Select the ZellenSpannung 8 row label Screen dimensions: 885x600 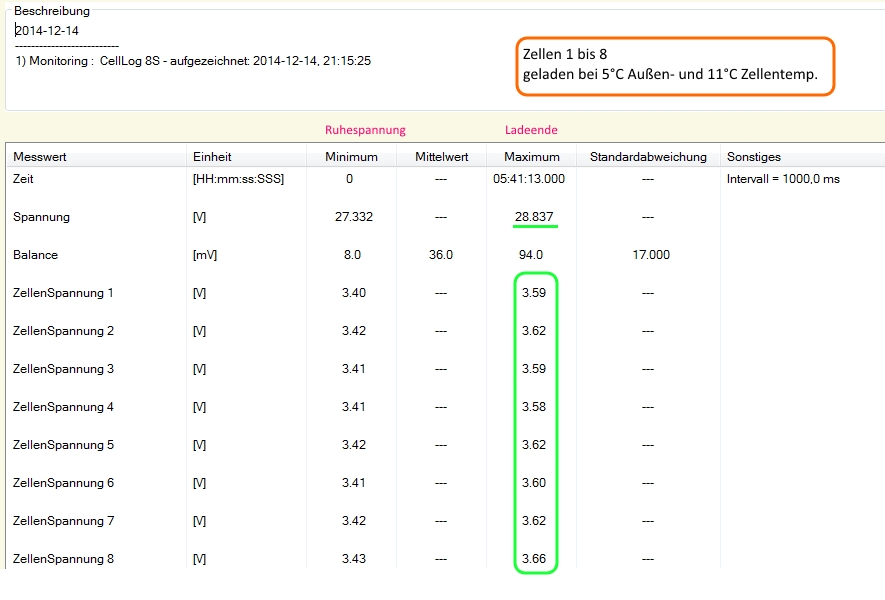(x=63, y=559)
